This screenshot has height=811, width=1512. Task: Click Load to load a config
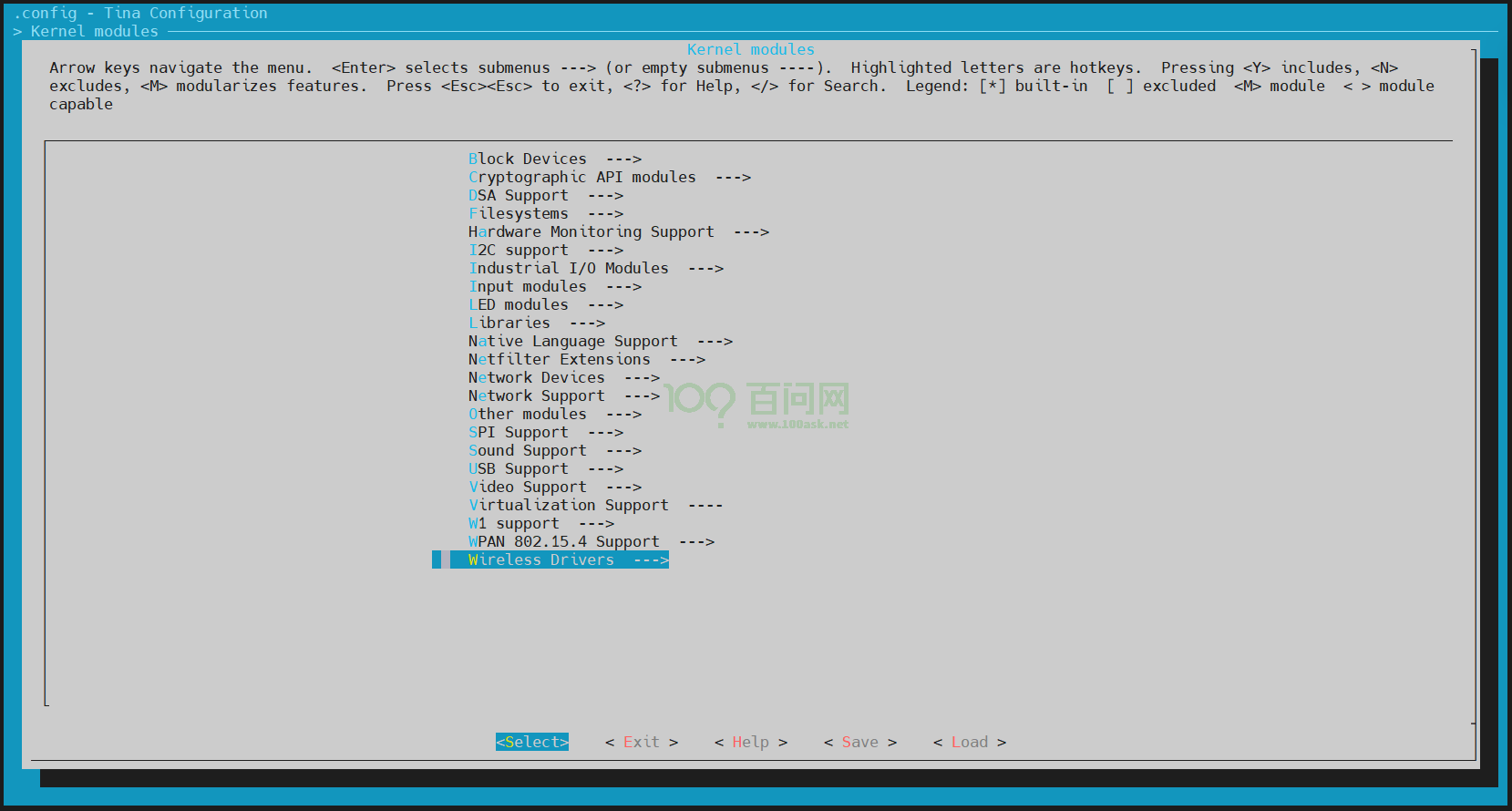[x=969, y=743]
